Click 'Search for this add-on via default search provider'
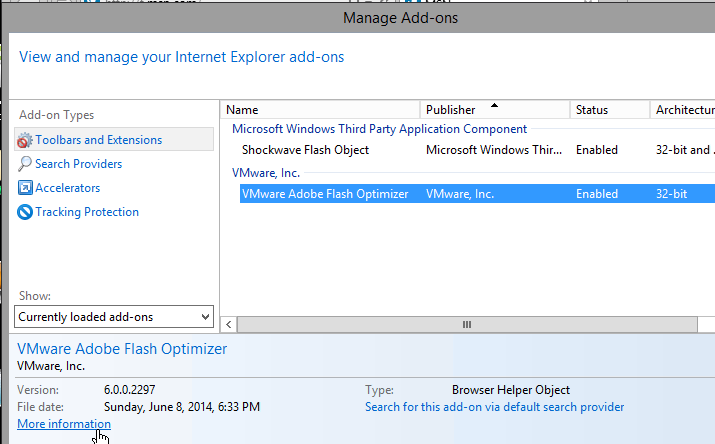This screenshot has width=715, height=444. click(494, 407)
